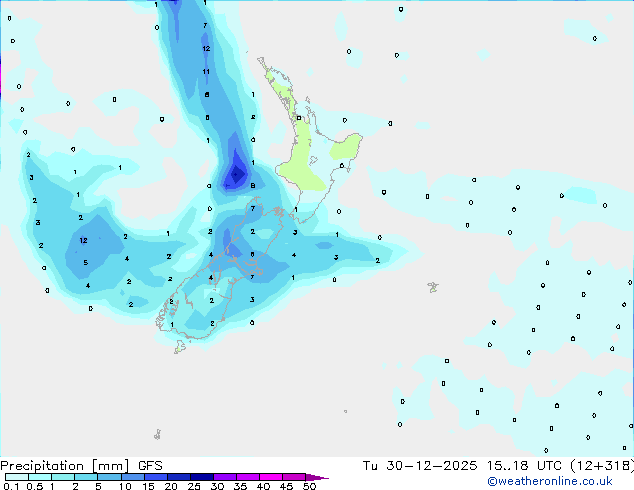
Task: Click the '(12+318)' forecast run text
Action: [x=602, y=466]
